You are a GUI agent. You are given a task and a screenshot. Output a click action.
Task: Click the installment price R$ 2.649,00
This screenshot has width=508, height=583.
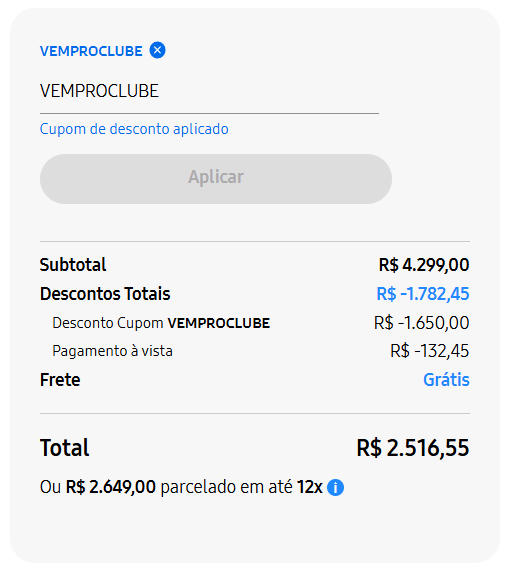point(110,487)
